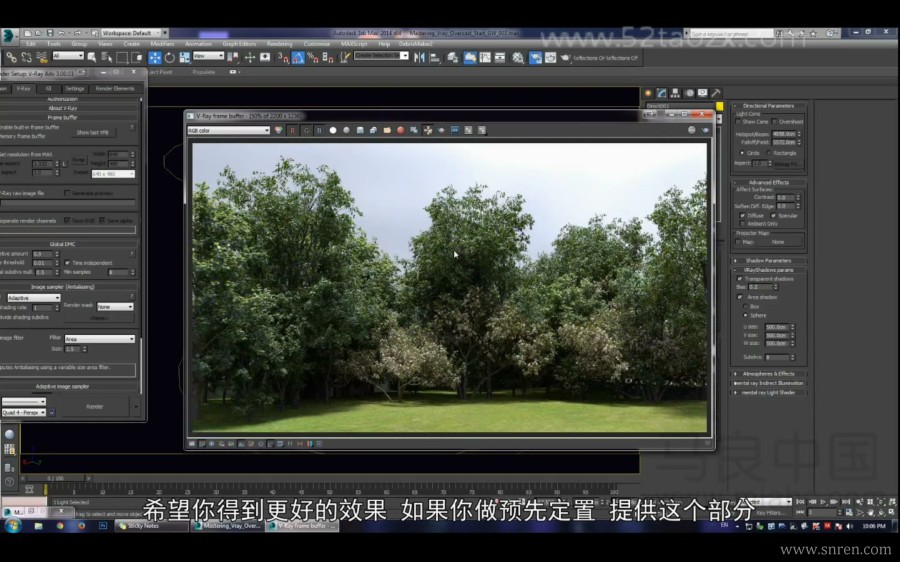Click the Render button in Render Setup
The height and width of the screenshot is (562, 900).
(95, 406)
